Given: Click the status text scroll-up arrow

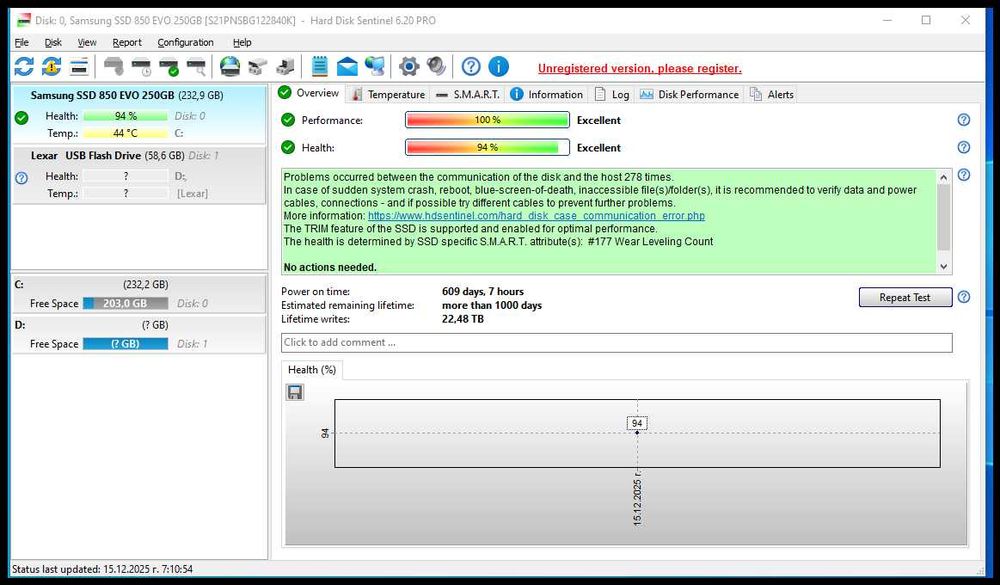Looking at the screenshot, I should [944, 177].
